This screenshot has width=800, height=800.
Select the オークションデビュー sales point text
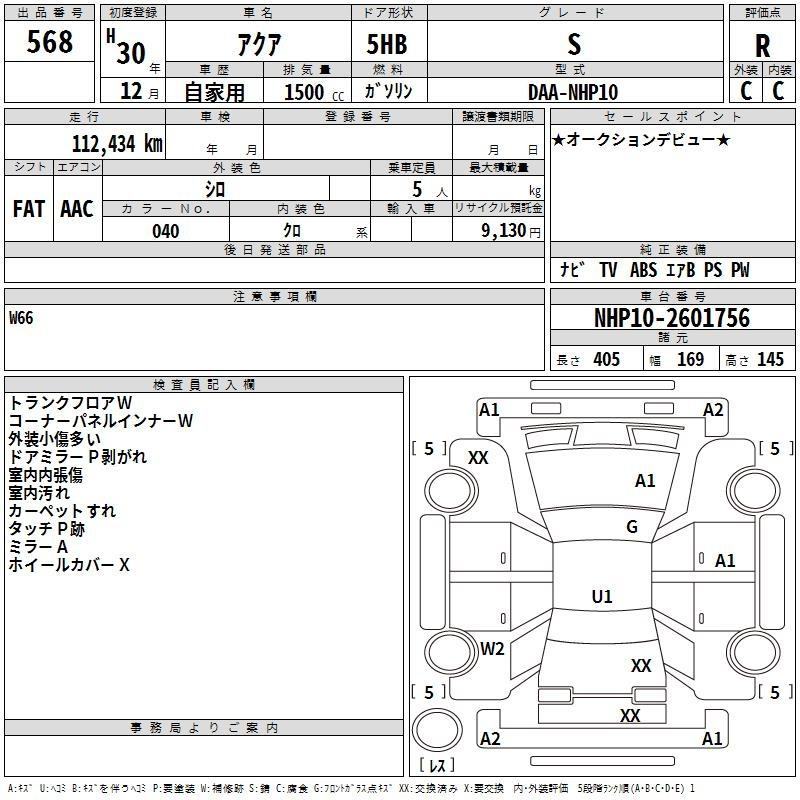tap(641, 139)
